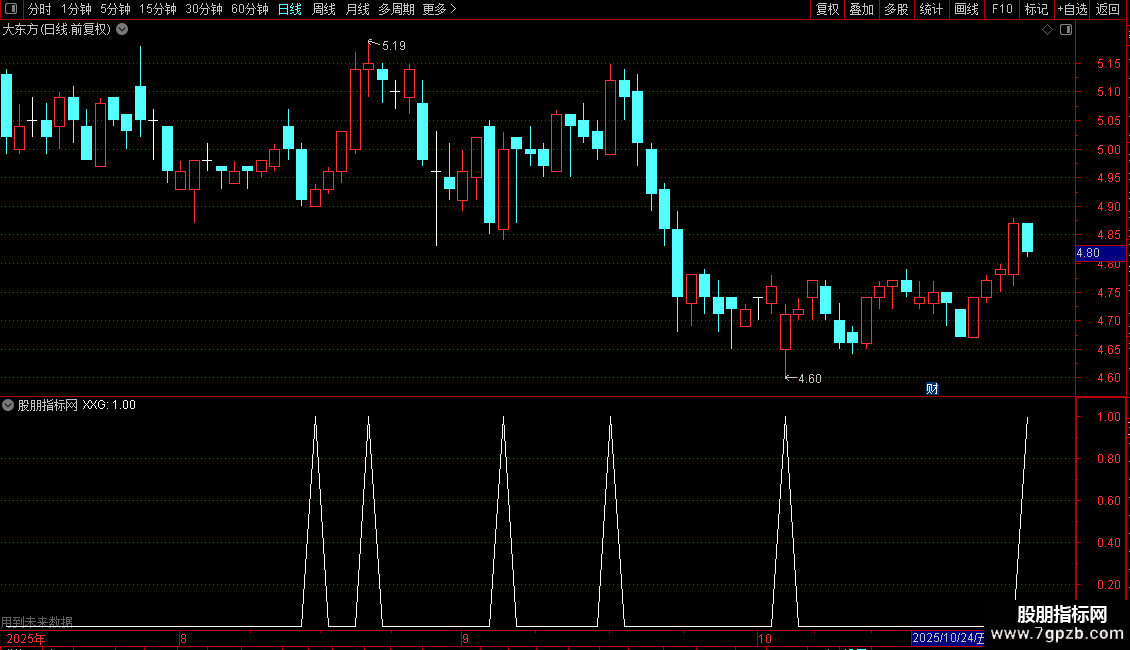This screenshot has height=650, width=1130.
Task: Select the 5分钟 period tab
Action: point(115,9)
